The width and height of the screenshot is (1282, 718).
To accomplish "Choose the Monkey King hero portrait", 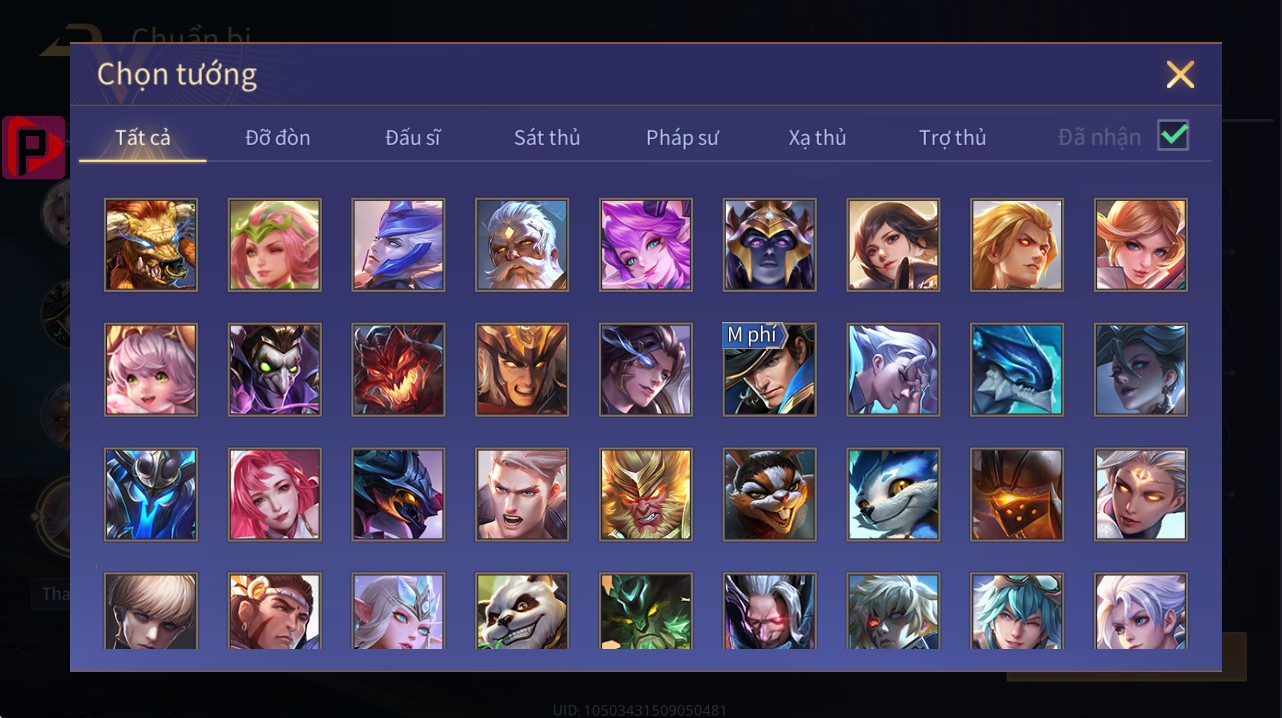I will [646, 494].
